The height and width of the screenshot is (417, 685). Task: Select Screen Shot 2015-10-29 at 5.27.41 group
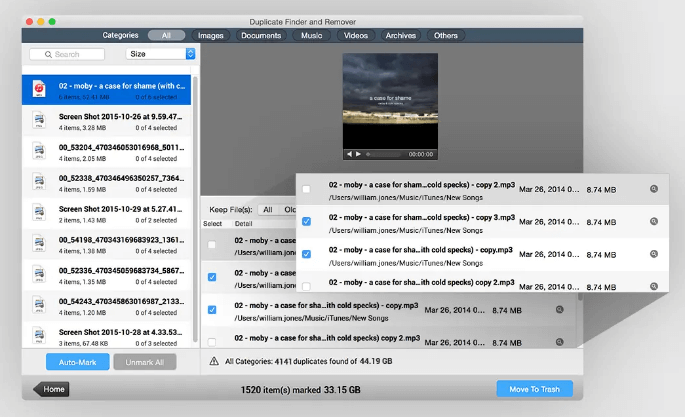pos(107,213)
